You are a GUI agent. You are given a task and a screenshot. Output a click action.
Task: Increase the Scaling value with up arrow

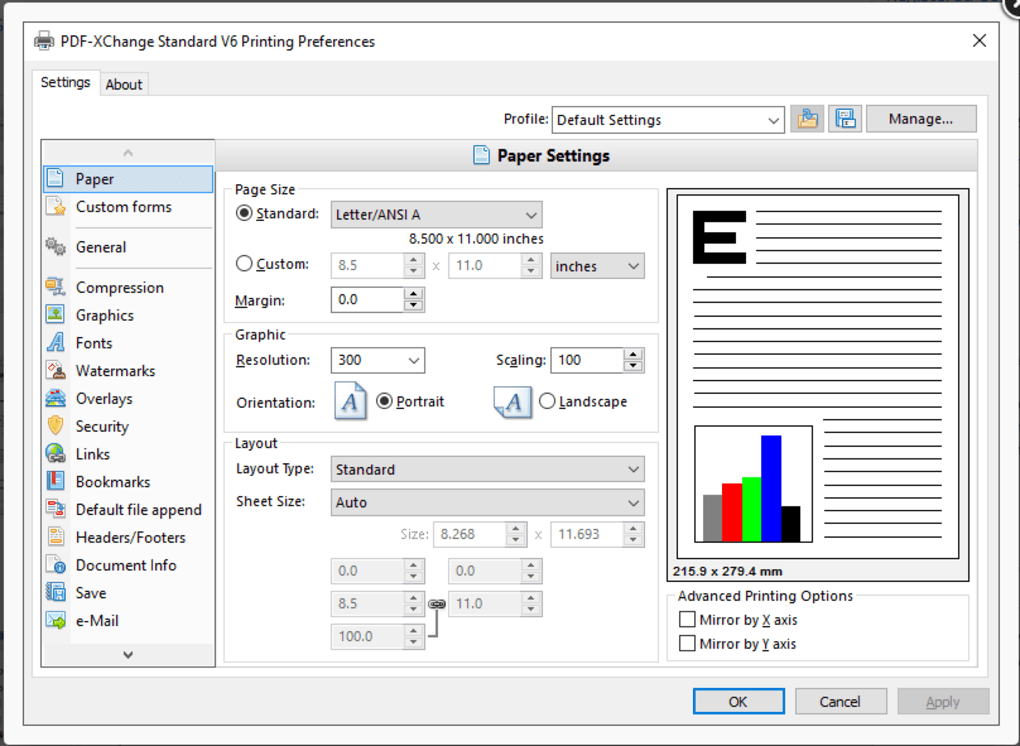point(633,354)
